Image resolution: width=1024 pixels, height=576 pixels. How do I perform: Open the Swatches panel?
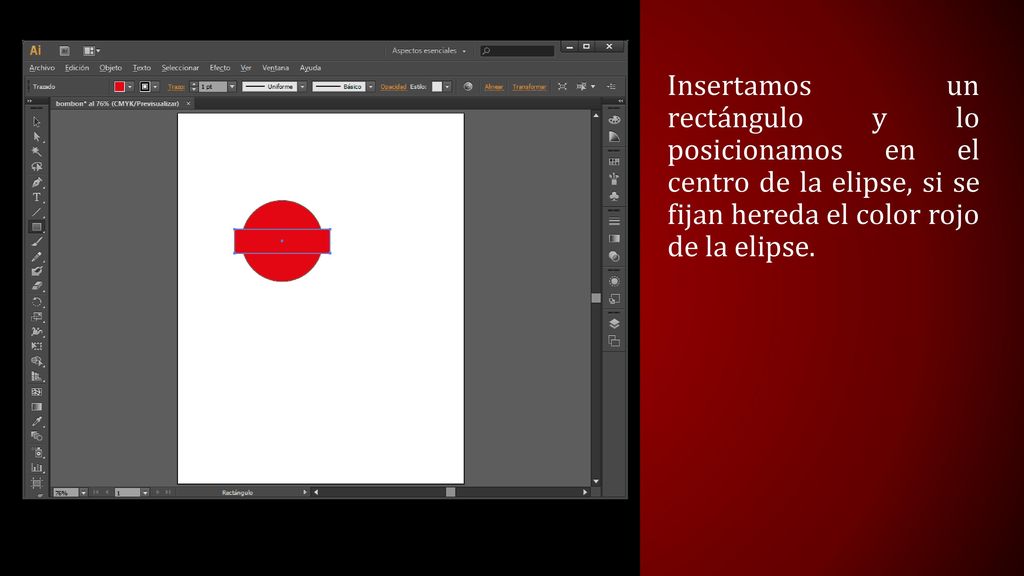615,161
